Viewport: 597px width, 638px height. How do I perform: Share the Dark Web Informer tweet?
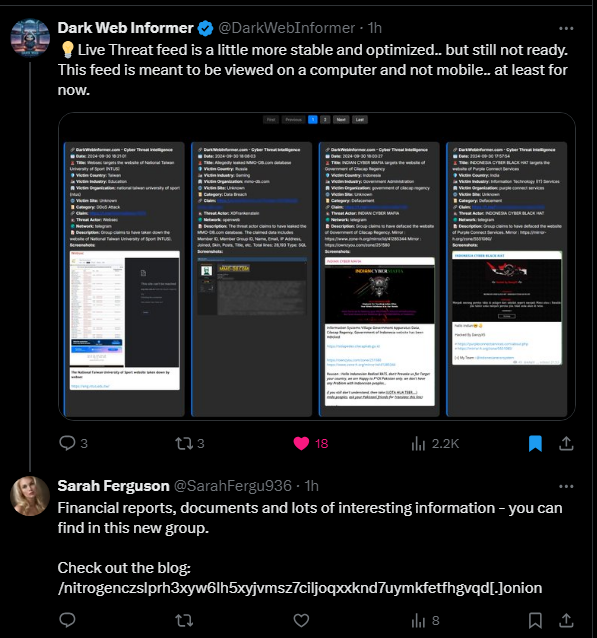[x=566, y=443]
